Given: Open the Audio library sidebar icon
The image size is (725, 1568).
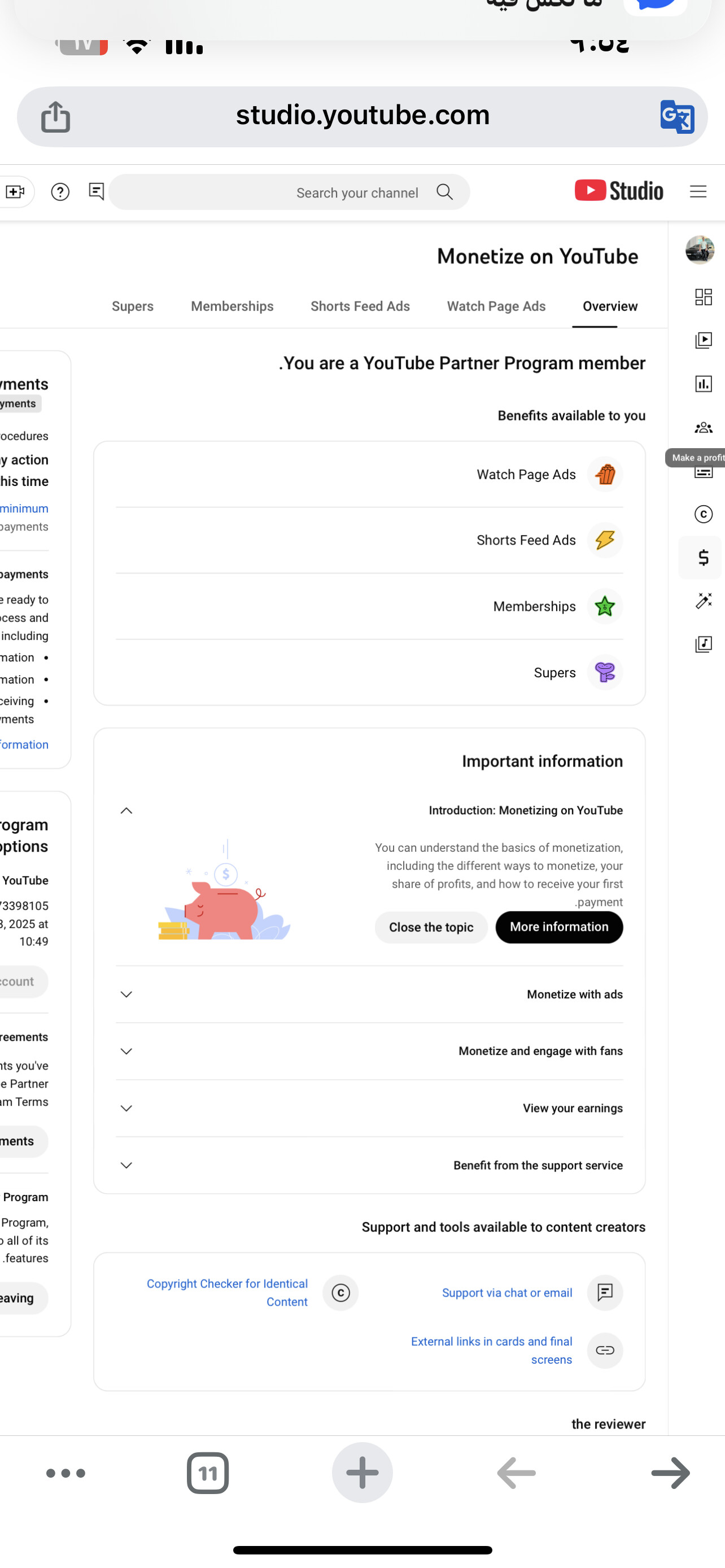Looking at the screenshot, I should [x=703, y=644].
